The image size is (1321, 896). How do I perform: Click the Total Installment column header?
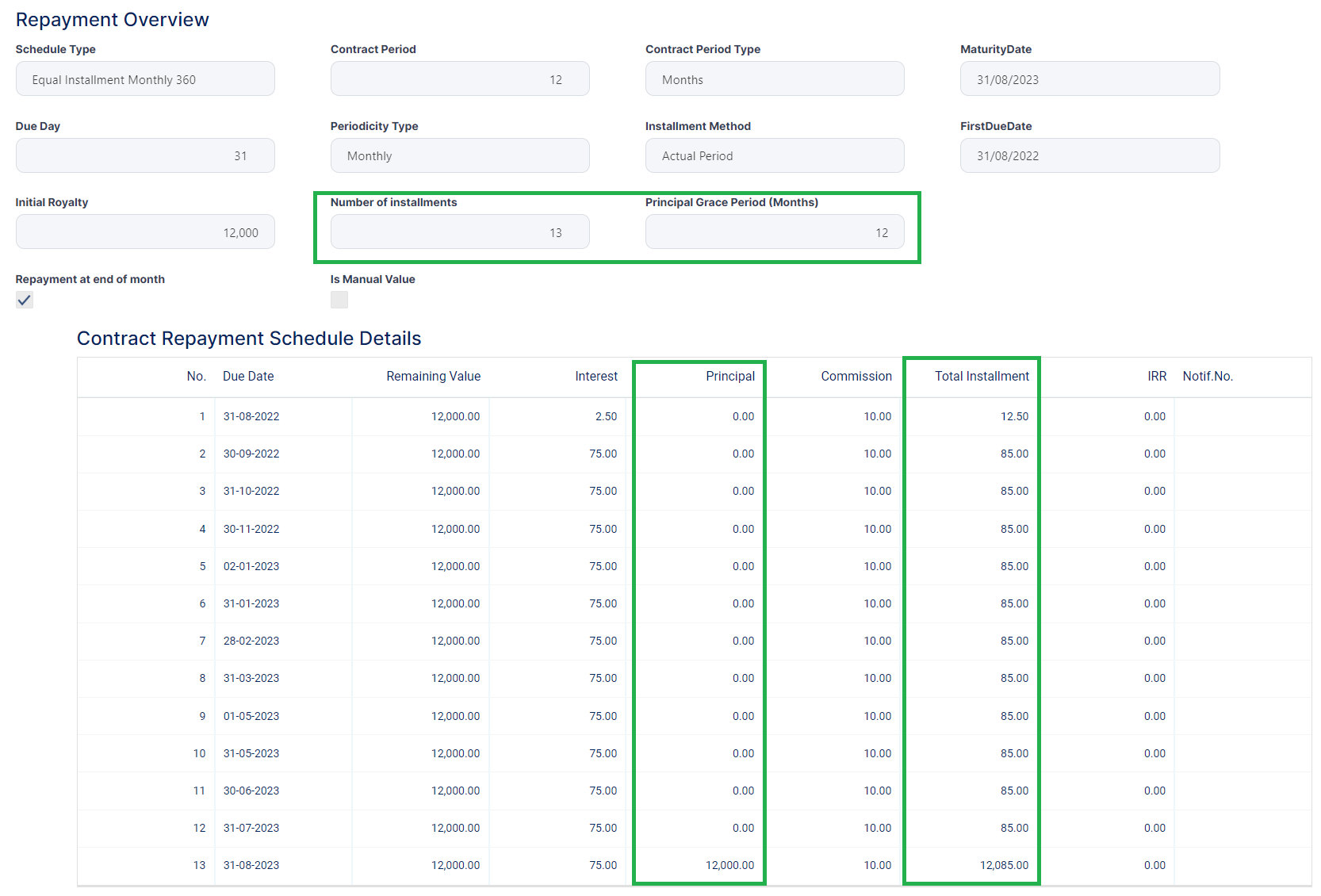[981, 377]
